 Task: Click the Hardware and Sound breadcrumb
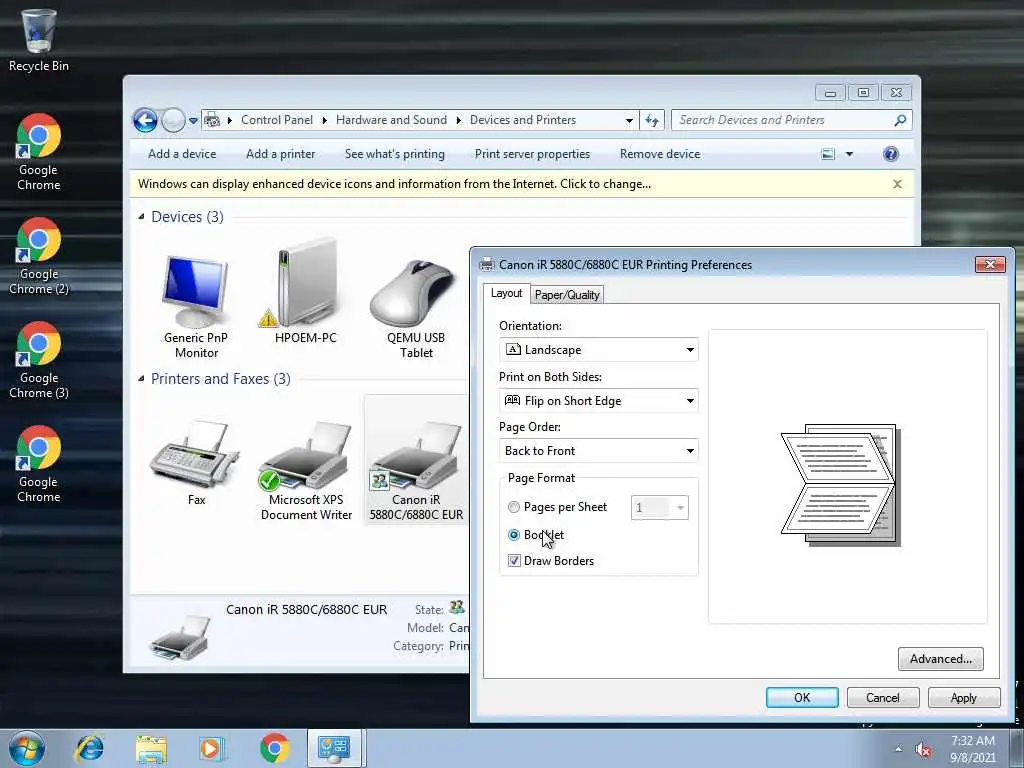coord(391,120)
